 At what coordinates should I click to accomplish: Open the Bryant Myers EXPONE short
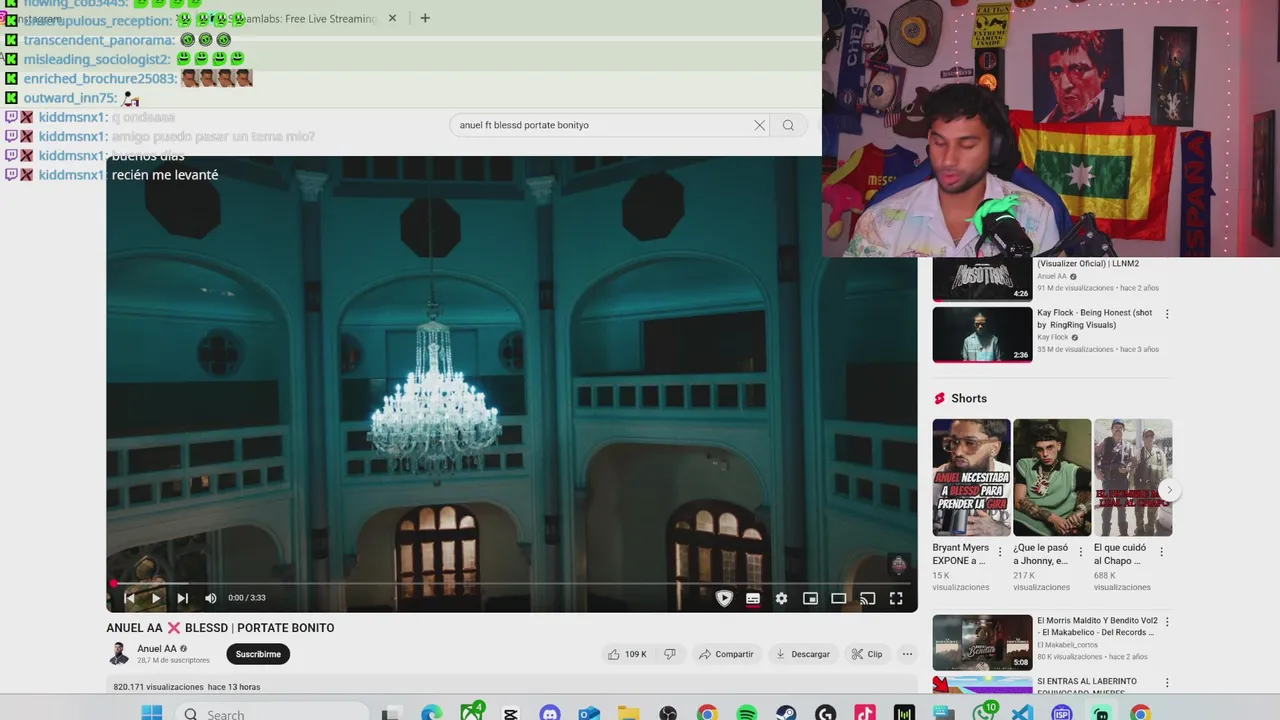(971, 477)
